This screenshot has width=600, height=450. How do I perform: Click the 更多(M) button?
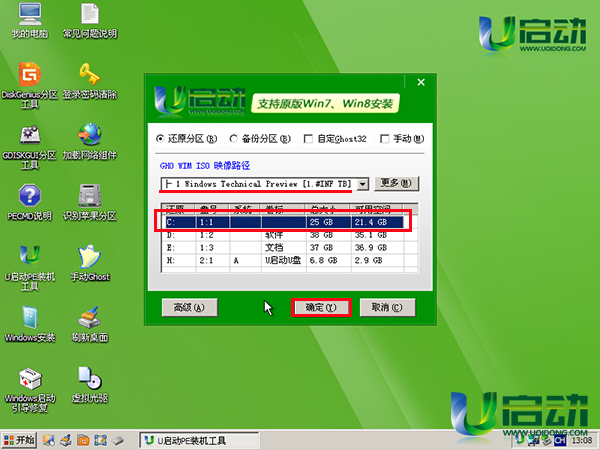click(396, 183)
